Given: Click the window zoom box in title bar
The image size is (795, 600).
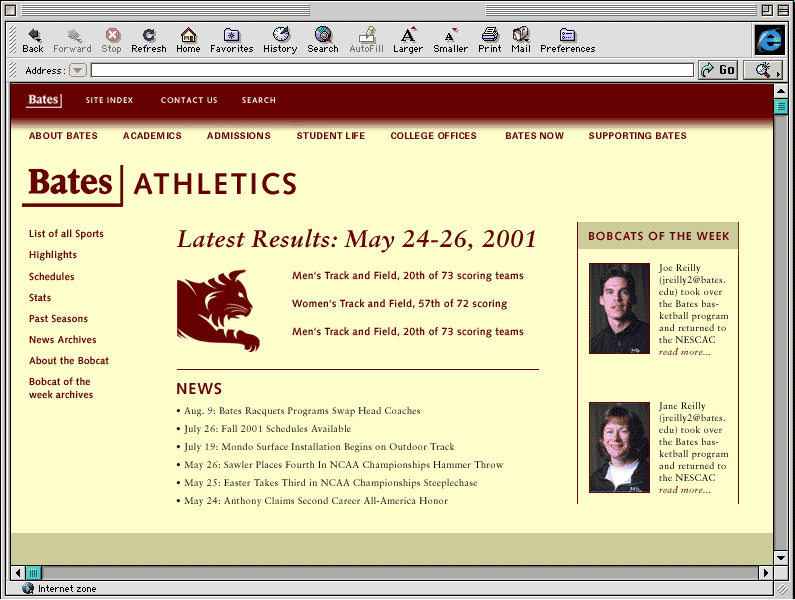Looking at the screenshot, I should pyautogui.click(x=767, y=10).
